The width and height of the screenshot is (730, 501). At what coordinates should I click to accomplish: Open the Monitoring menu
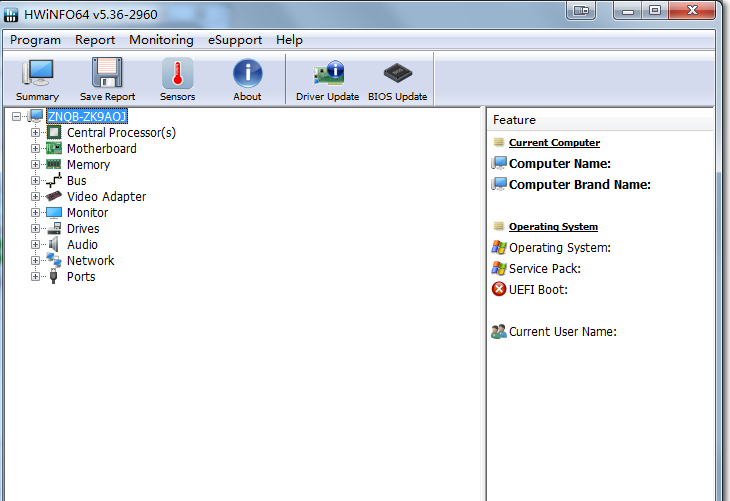[x=161, y=40]
